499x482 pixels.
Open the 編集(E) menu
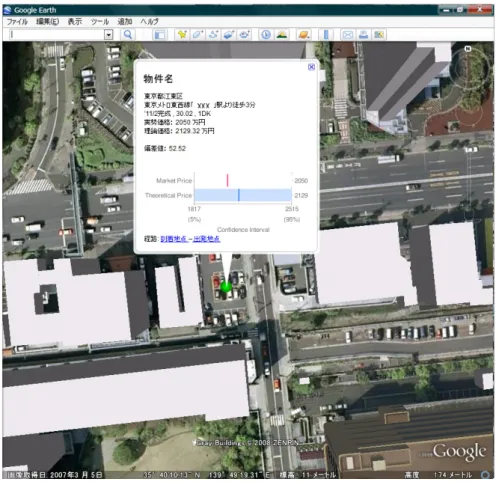(47, 22)
